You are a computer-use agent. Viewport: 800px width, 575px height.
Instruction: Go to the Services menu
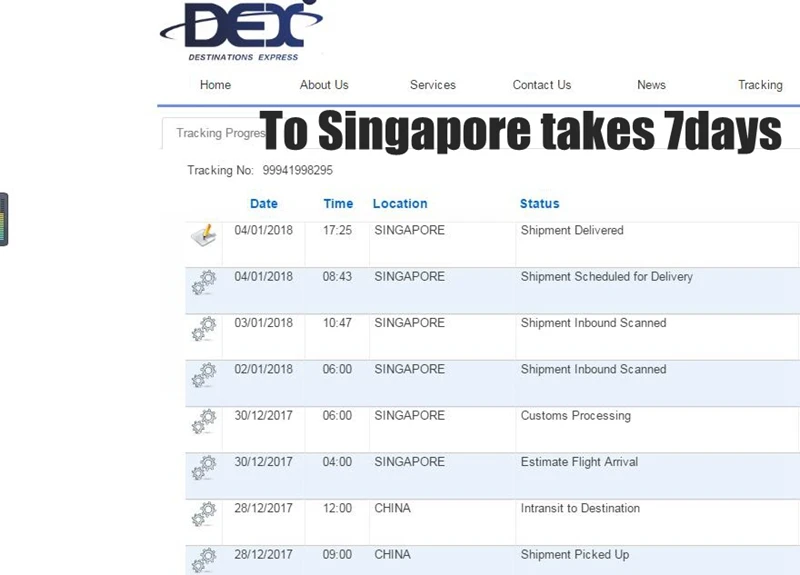tap(433, 85)
